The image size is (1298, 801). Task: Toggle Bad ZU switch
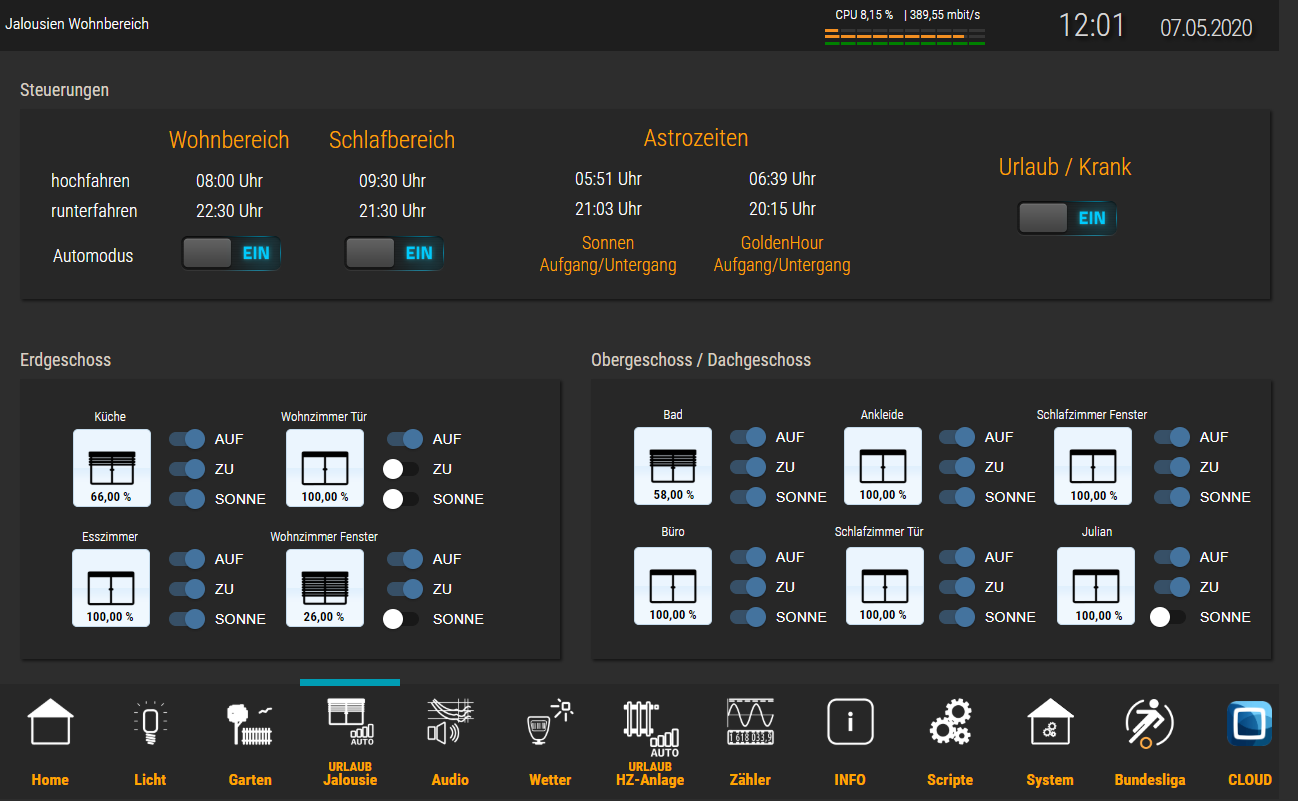748,467
